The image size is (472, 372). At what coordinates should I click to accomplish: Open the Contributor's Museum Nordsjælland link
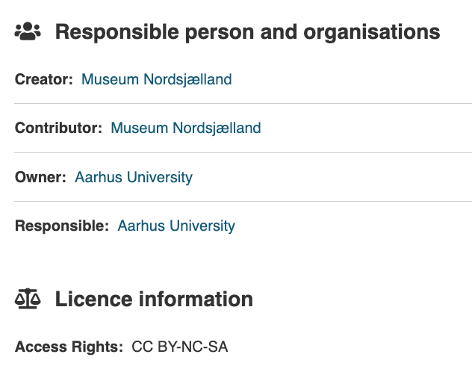pos(186,128)
